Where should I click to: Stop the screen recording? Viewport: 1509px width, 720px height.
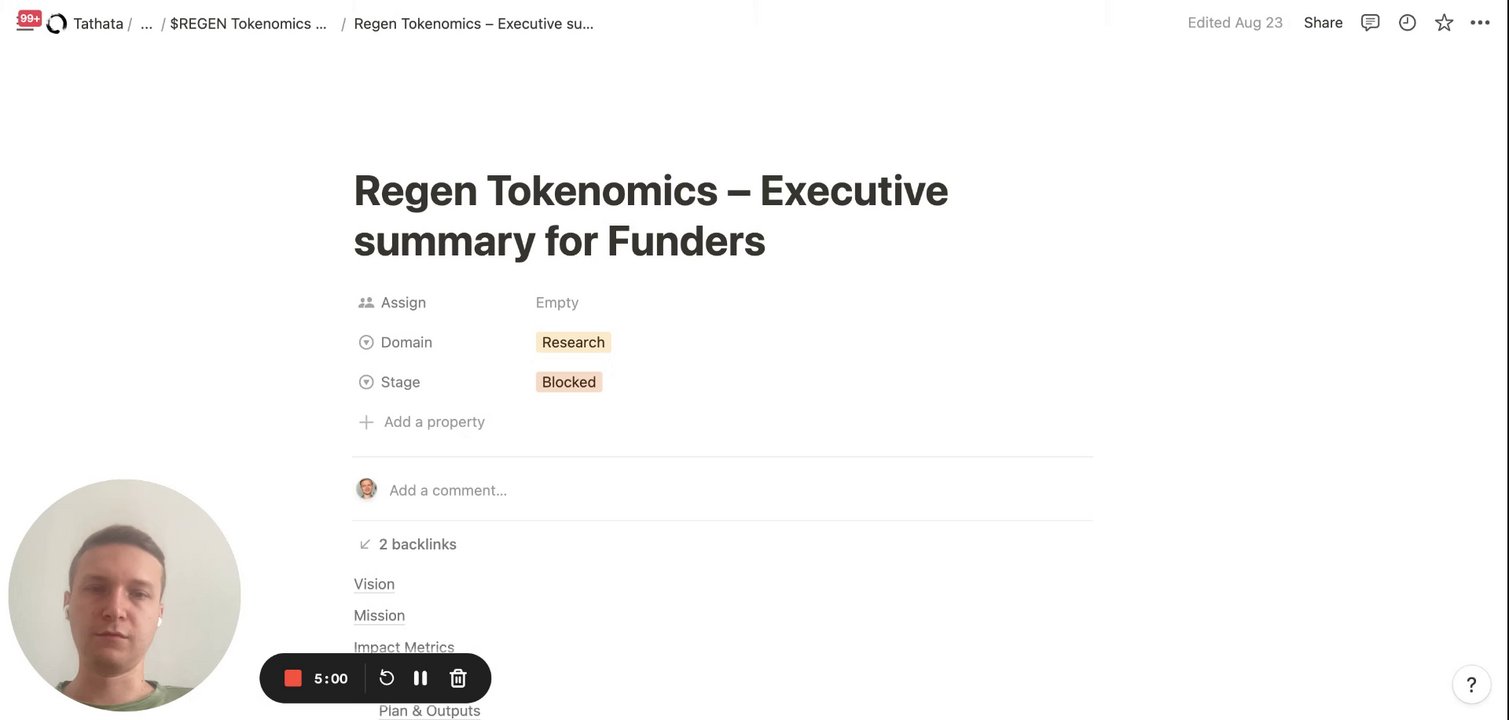293,679
